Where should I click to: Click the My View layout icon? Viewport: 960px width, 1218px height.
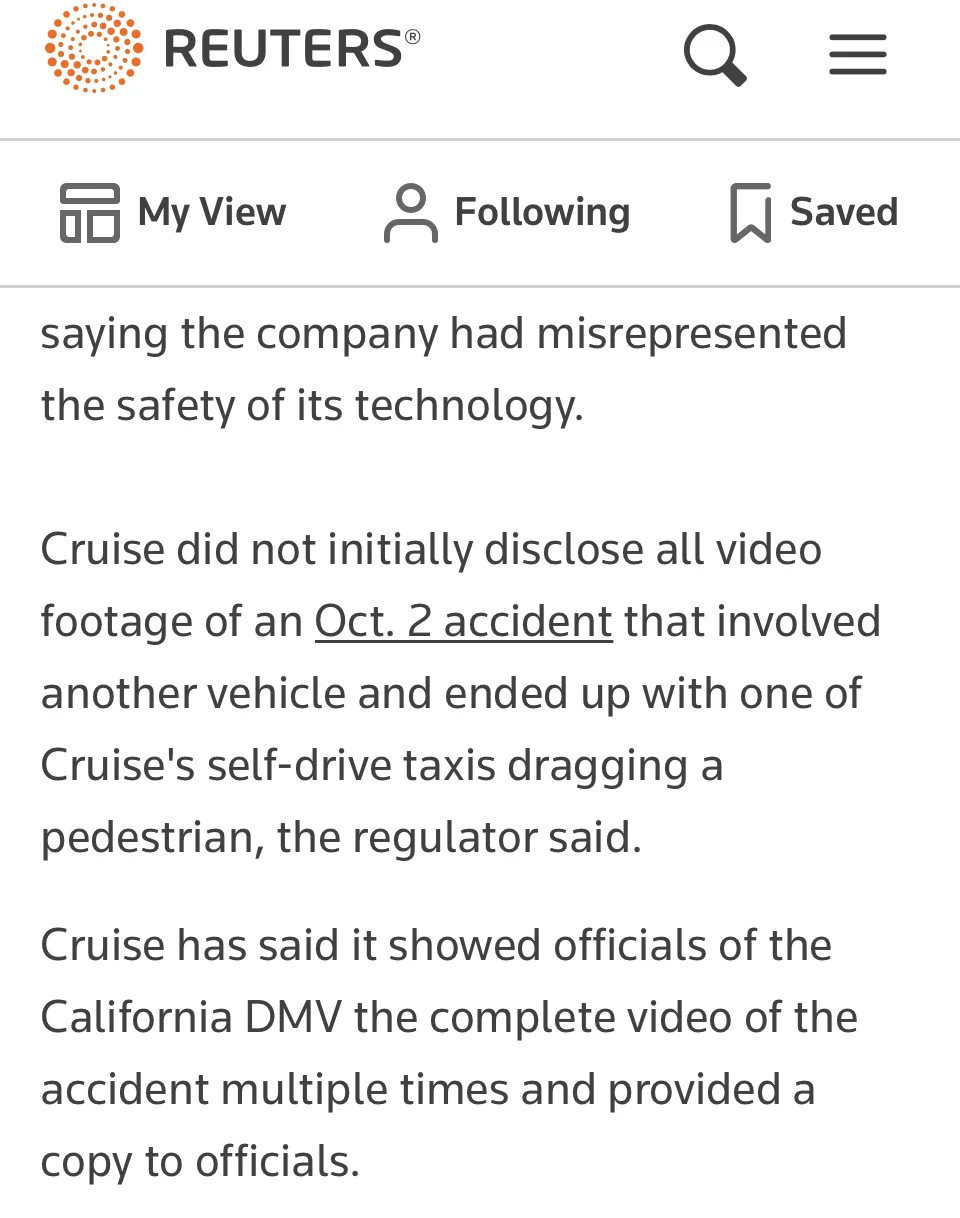pos(89,213)
